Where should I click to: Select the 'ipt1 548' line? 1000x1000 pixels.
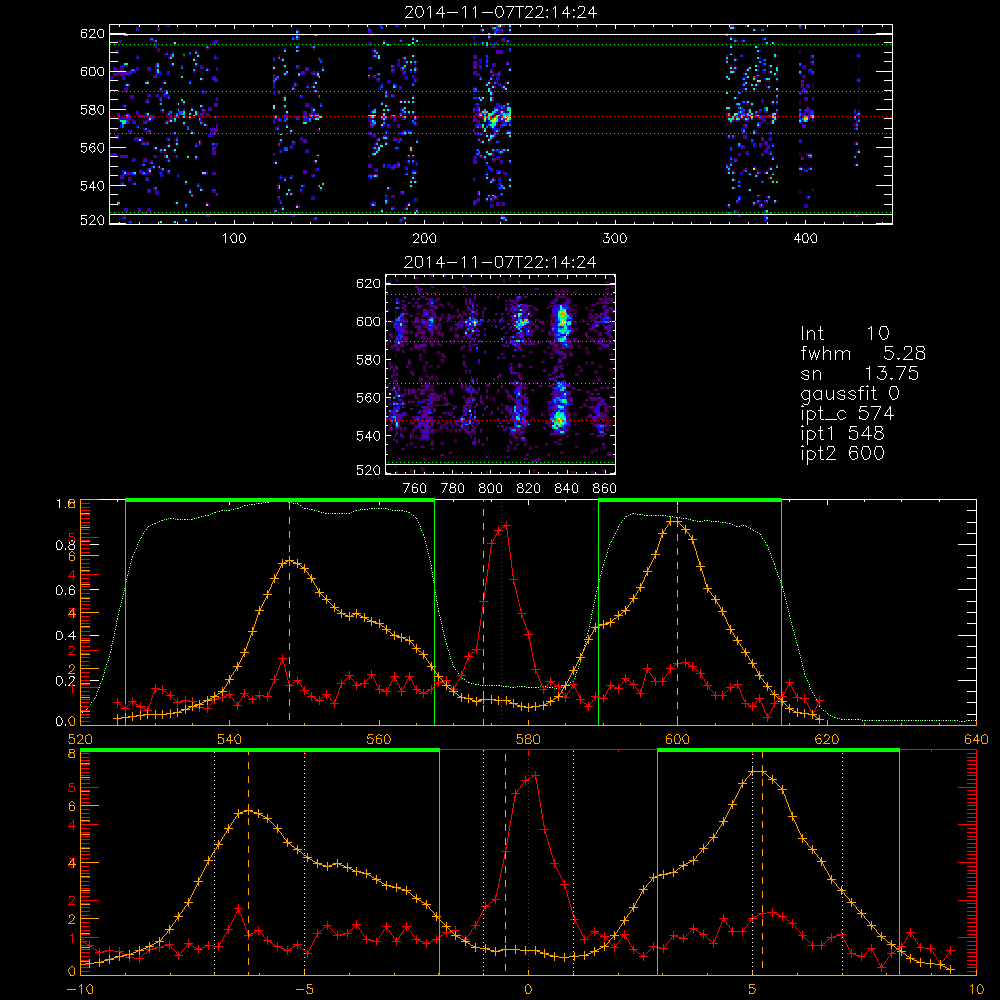click(x=842, y=434)
